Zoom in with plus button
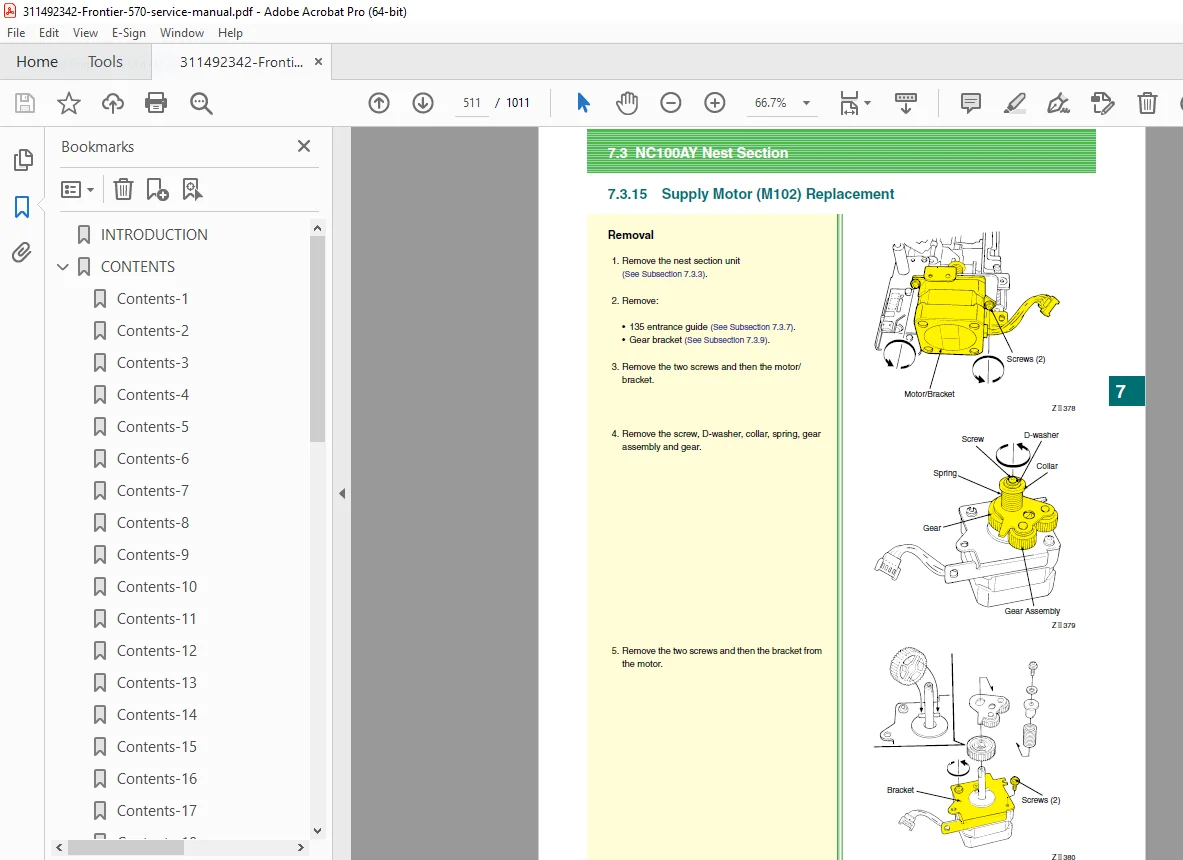The width and height of the screenshot is (1183, 860). pos(714,103)
